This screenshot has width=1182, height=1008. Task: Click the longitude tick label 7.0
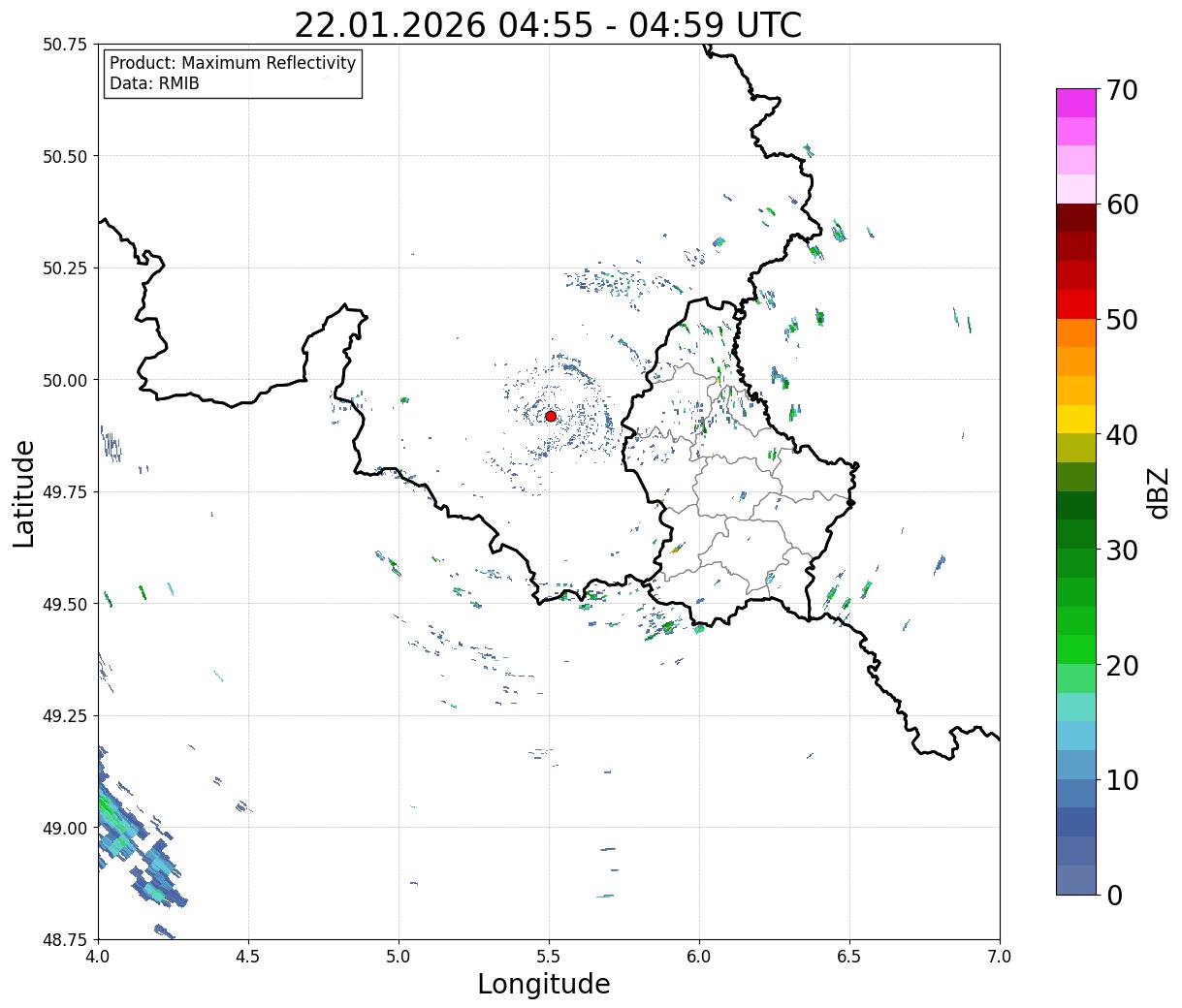(1000, 957)
